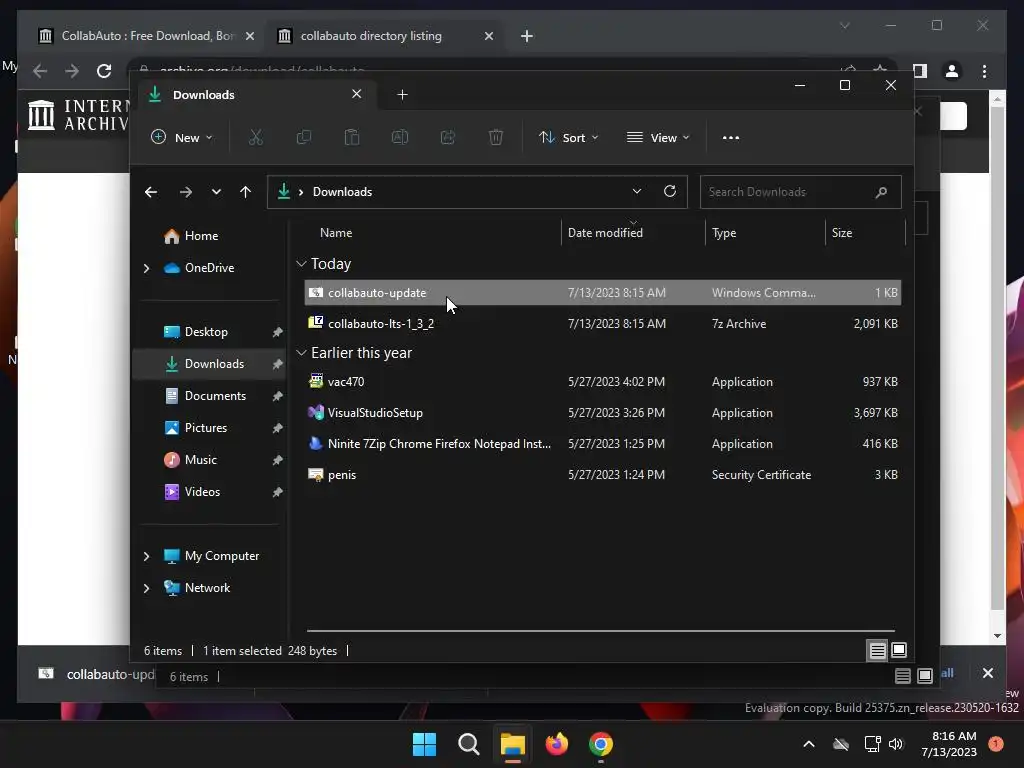Expand OneDrive in navigation pane
Screen dimensions: 1024x768
click(146, 268)
